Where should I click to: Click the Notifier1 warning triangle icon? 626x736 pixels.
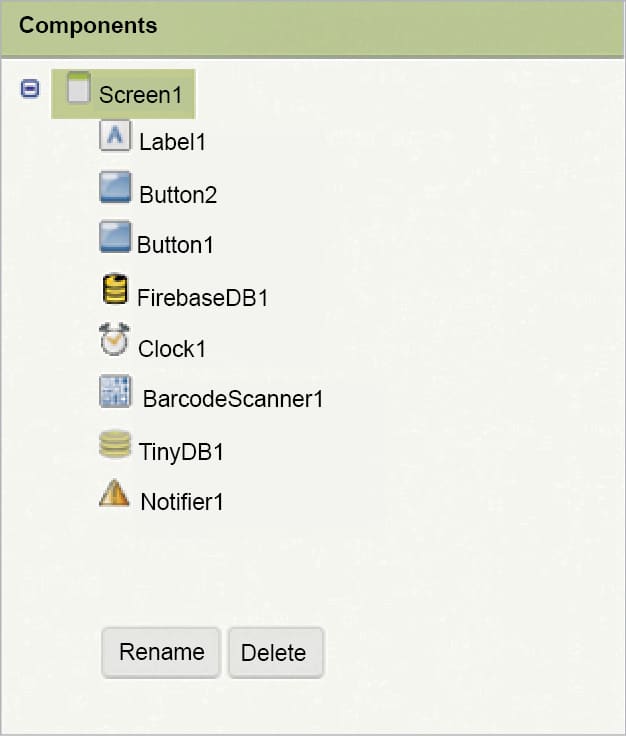pos(115,493)
